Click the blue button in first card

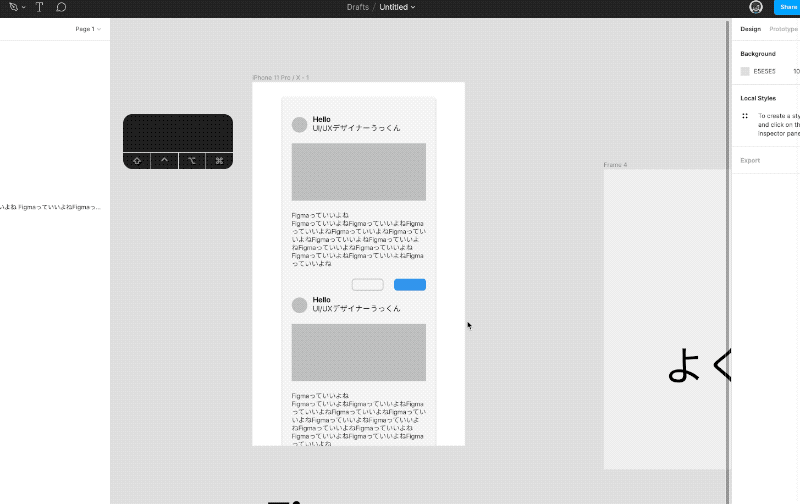tap(410, 285)
